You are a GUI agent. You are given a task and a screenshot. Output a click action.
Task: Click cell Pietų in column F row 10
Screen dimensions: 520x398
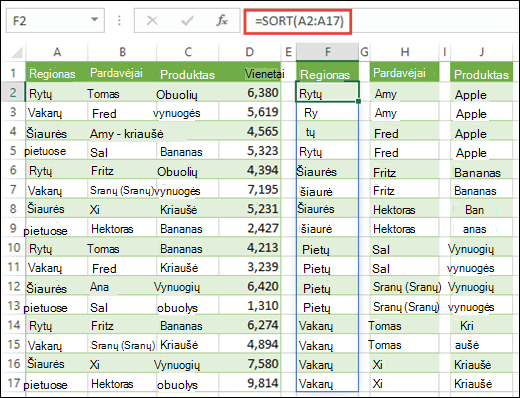(x=327, y=247)
